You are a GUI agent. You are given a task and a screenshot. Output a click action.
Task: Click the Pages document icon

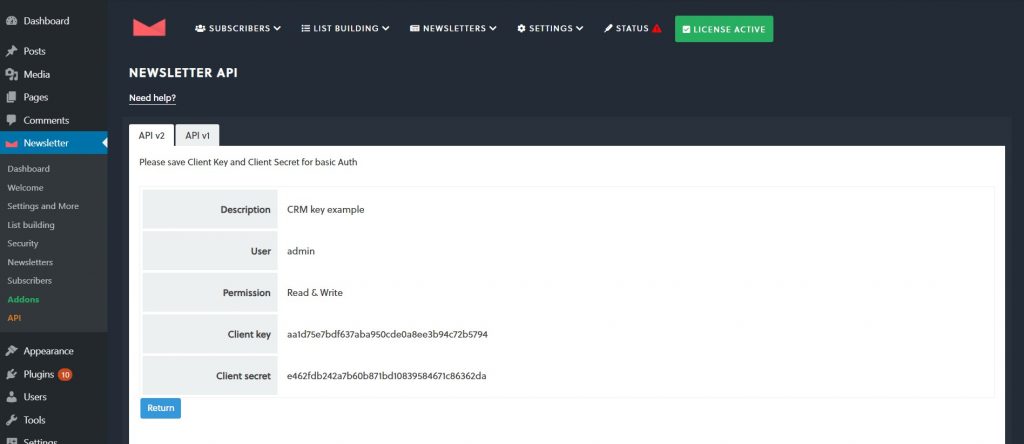pyautogui.click(x=12, y=97)
